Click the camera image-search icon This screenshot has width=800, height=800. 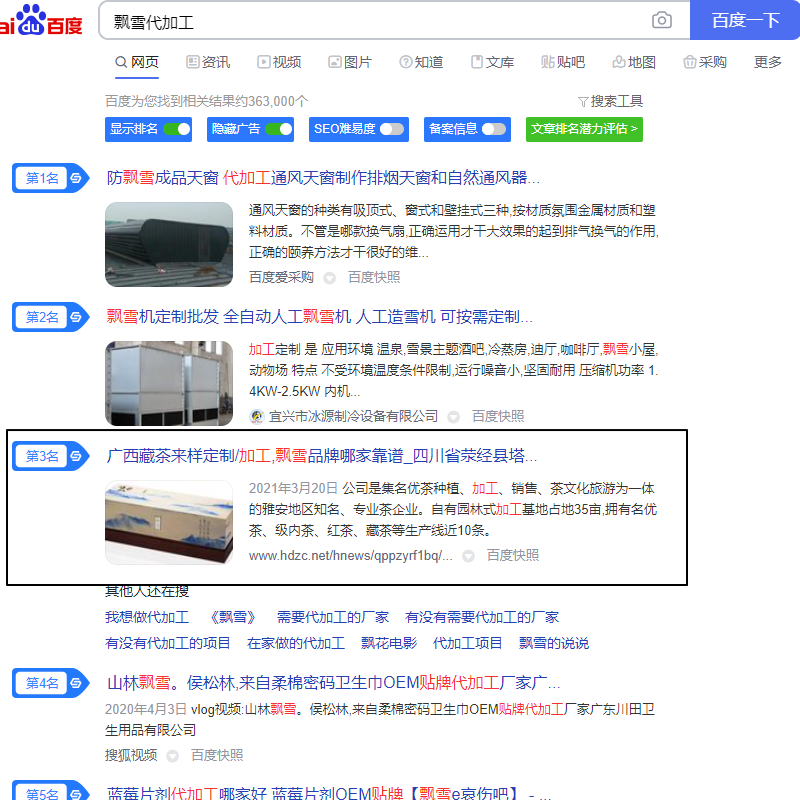(x=661, y=20)
